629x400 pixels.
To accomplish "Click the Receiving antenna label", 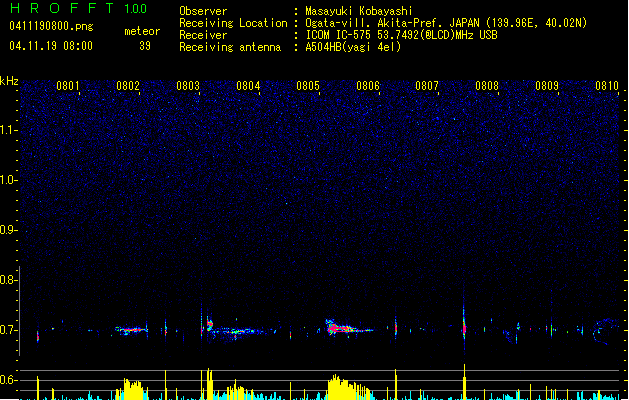I will (x=230, y=47).
